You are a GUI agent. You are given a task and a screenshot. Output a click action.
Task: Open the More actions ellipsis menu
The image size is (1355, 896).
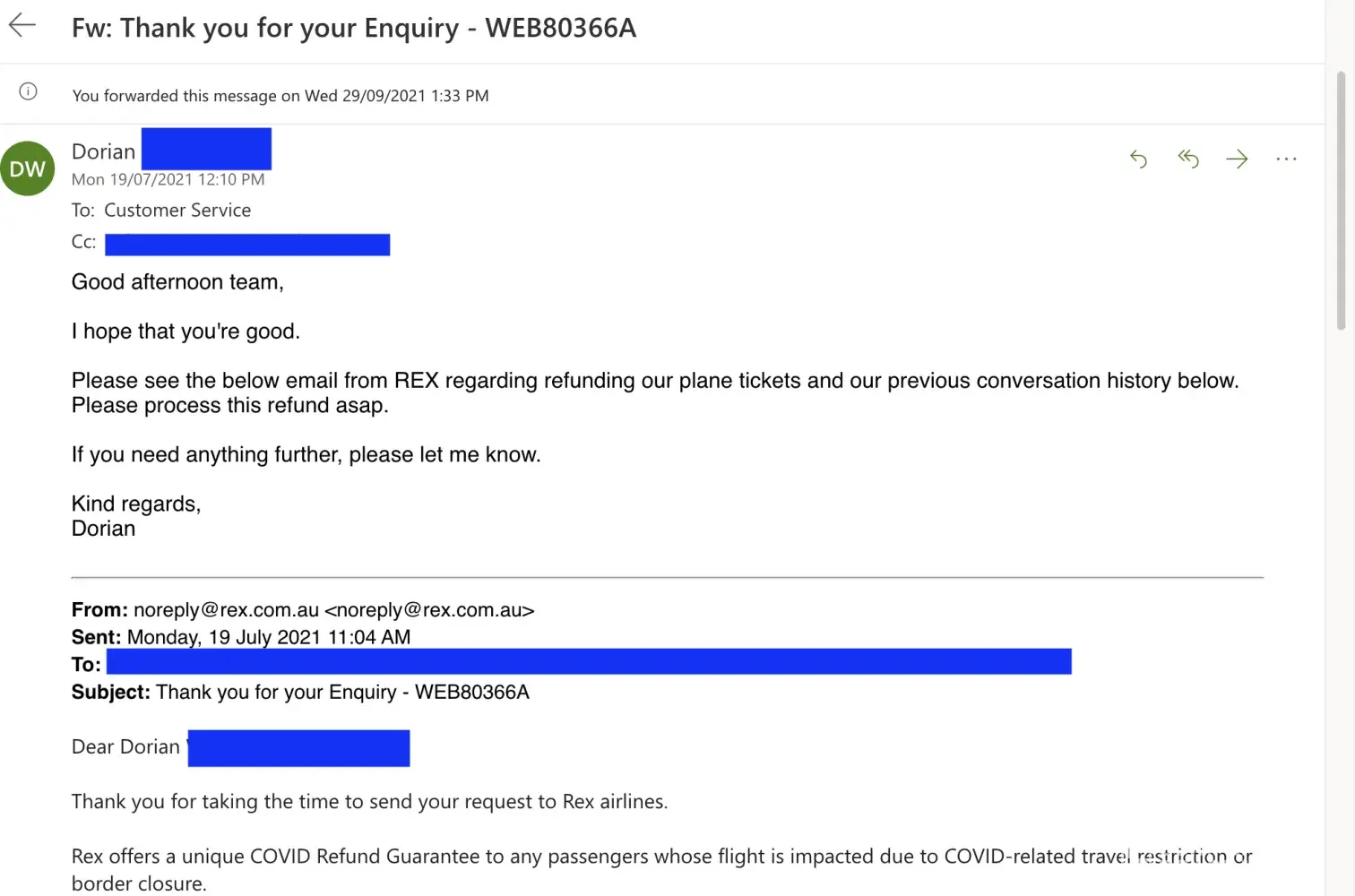(1286, 159)
